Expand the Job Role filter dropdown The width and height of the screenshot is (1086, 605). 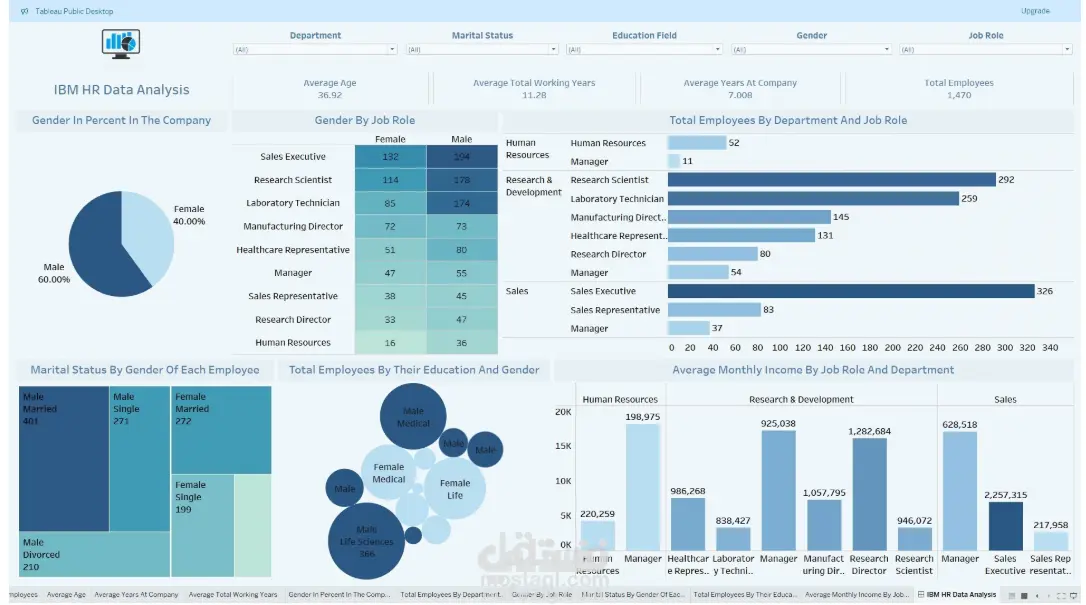pos(986,50)
